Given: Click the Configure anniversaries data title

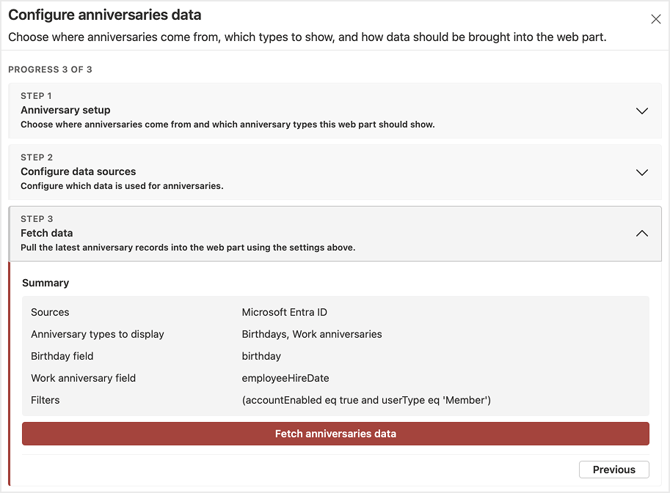Looking at the screenshot, I should [104, 15].
